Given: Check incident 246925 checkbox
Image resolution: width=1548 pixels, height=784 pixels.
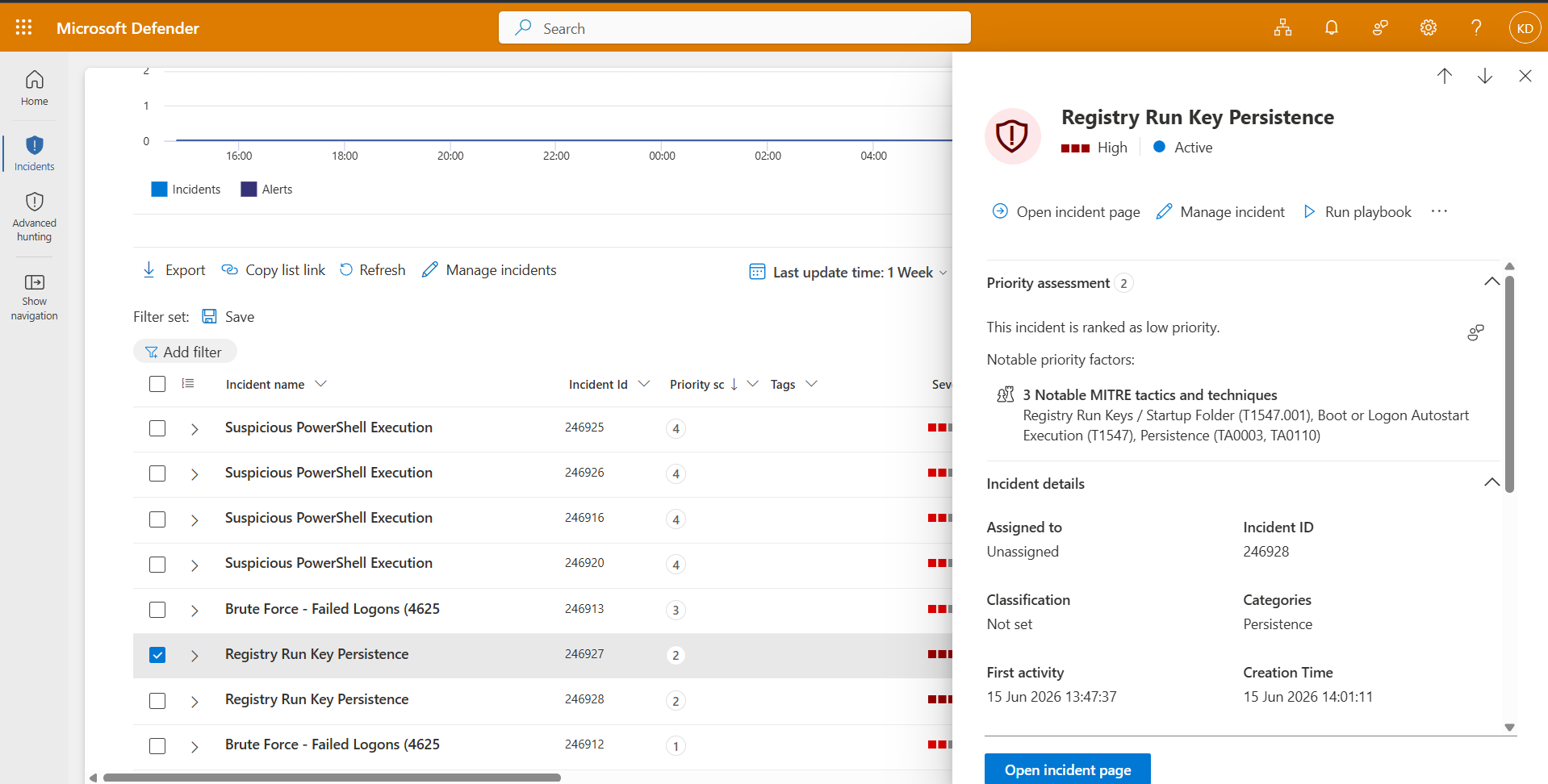Looking at the screenshot, I should pos(157,428).
